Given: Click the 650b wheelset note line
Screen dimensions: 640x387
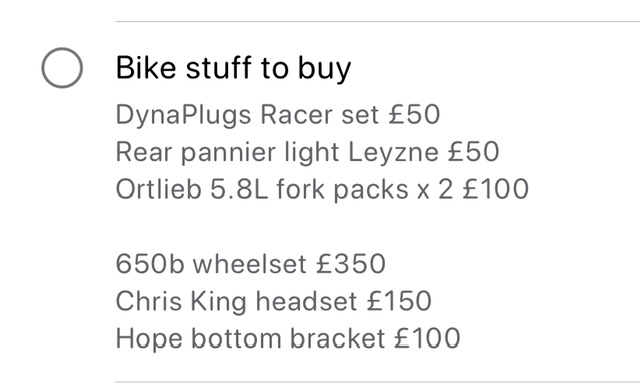Looking at the screenshot, I should tap(251, 264).
